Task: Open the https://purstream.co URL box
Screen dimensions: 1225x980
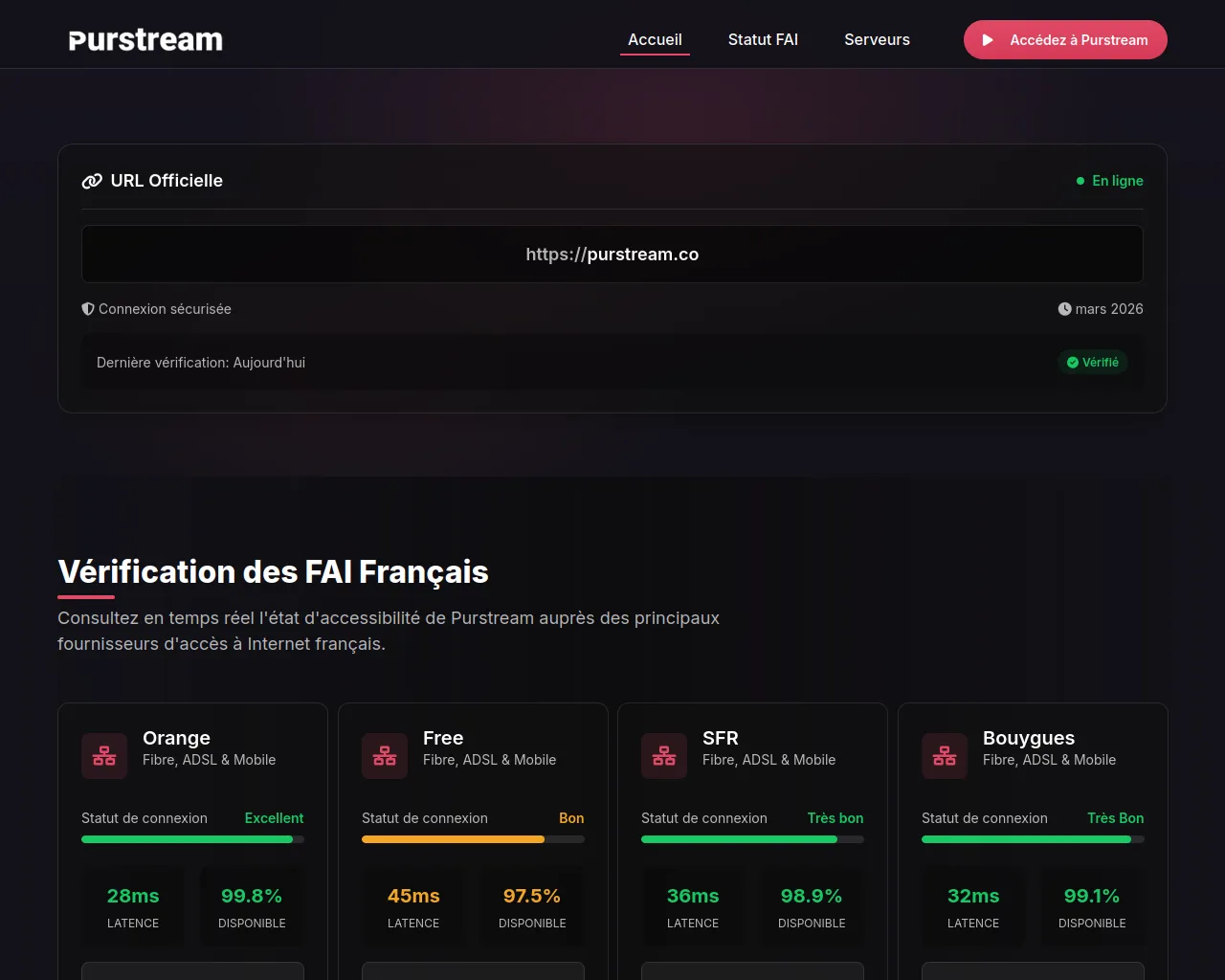Action: click(612, 254)
